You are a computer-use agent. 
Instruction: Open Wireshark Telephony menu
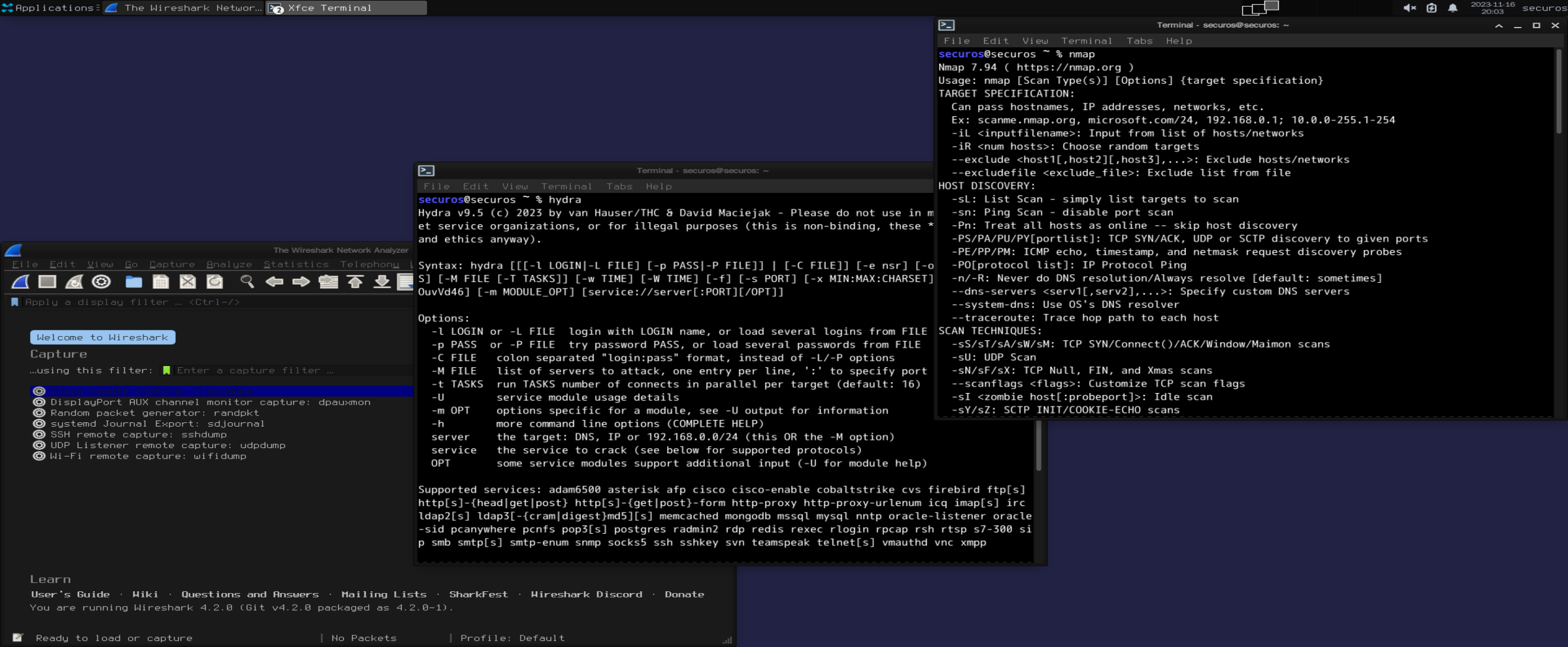point(370,264)
